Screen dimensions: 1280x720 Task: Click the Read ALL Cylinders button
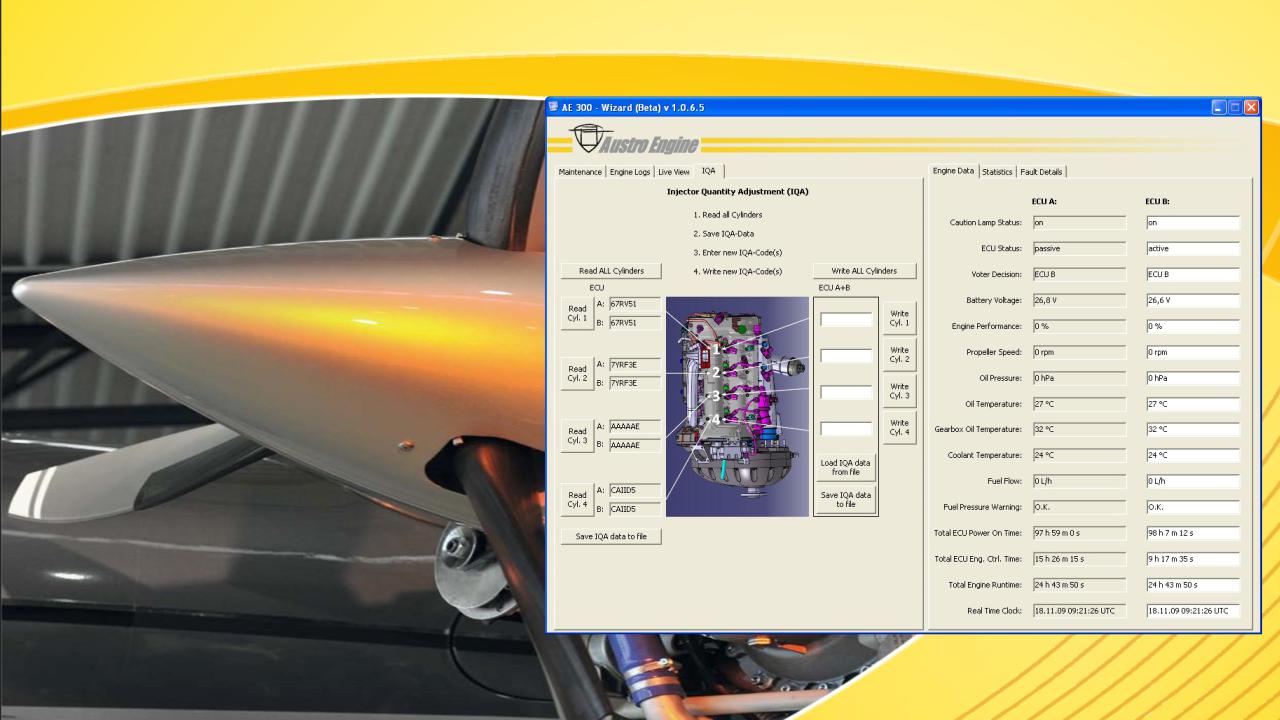(611, 270)
